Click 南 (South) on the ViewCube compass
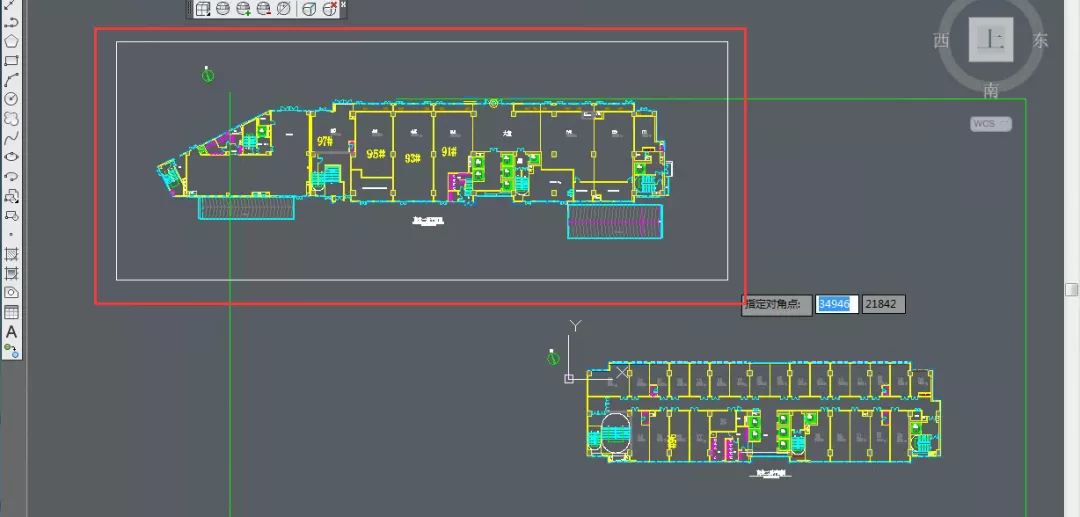Image resolution: width=1080 pixels, height=517 pixels. tap(991, 89)
